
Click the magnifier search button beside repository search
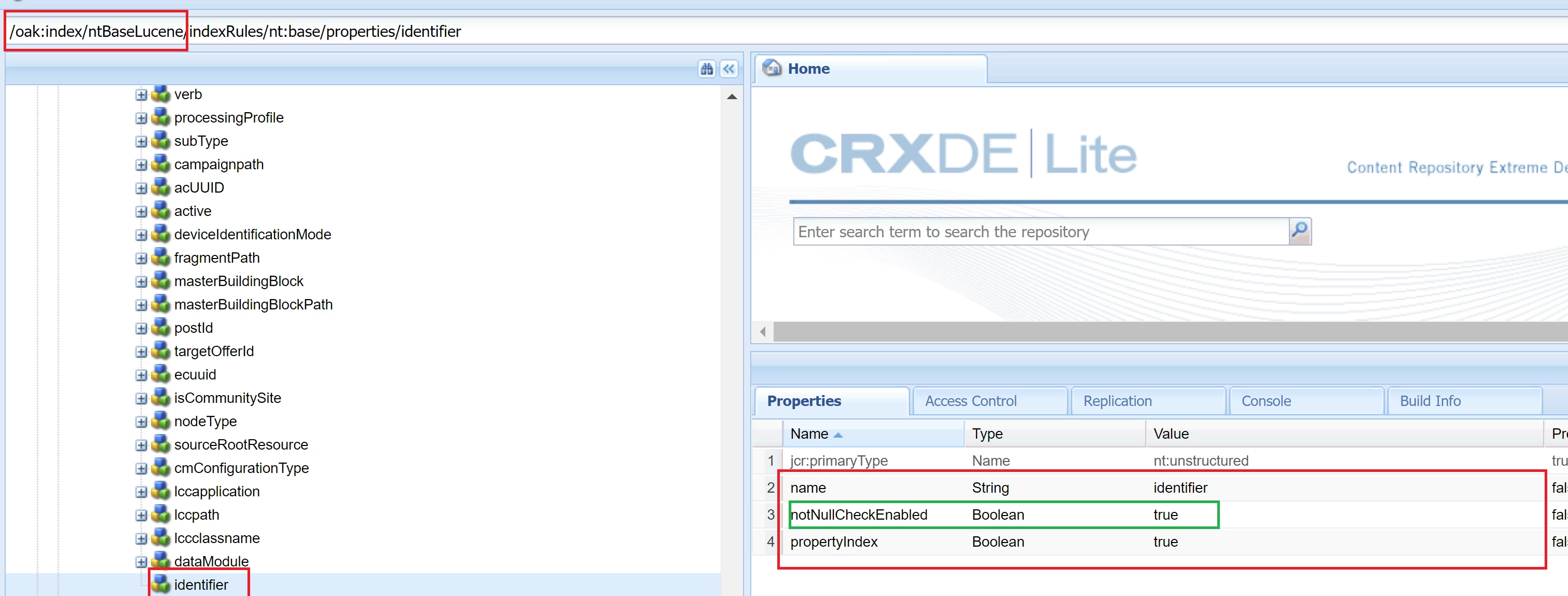(x=1300, y=231)
